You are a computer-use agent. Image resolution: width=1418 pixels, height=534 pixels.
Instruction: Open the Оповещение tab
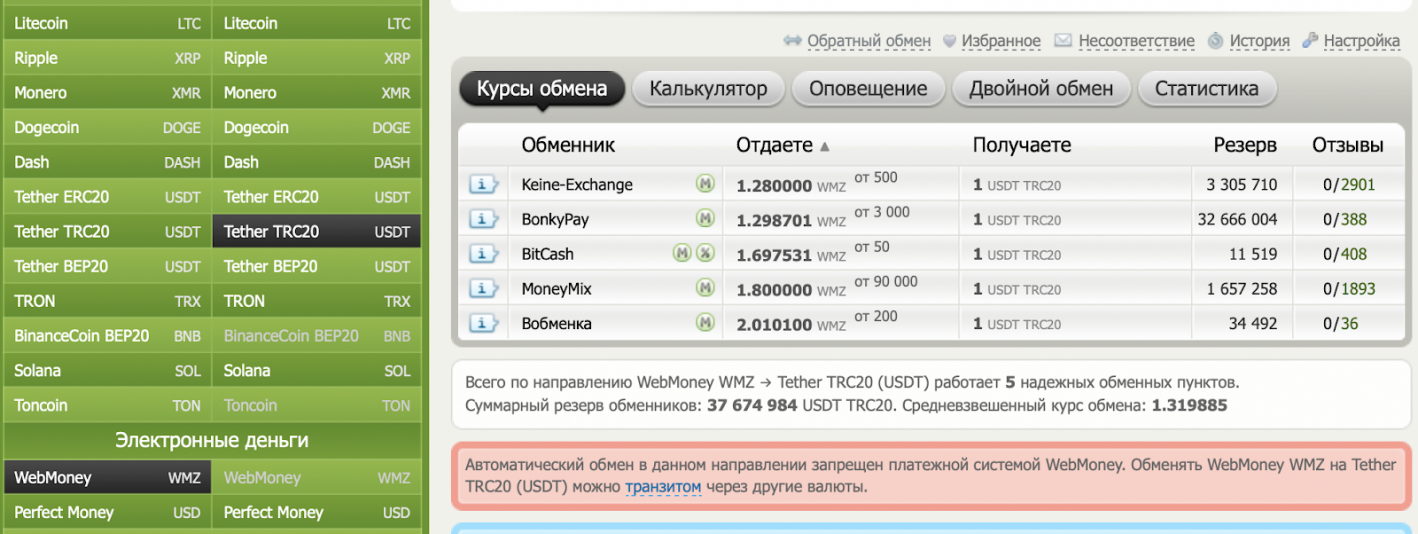[868, 88]
